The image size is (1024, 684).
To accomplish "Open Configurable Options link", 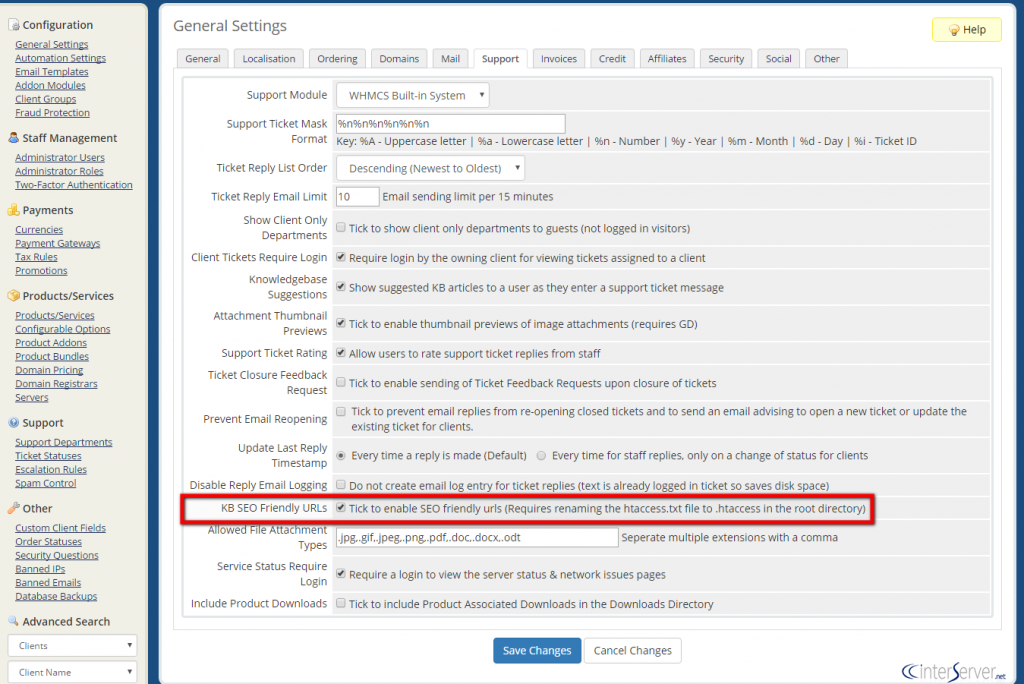I will (63, 329).
